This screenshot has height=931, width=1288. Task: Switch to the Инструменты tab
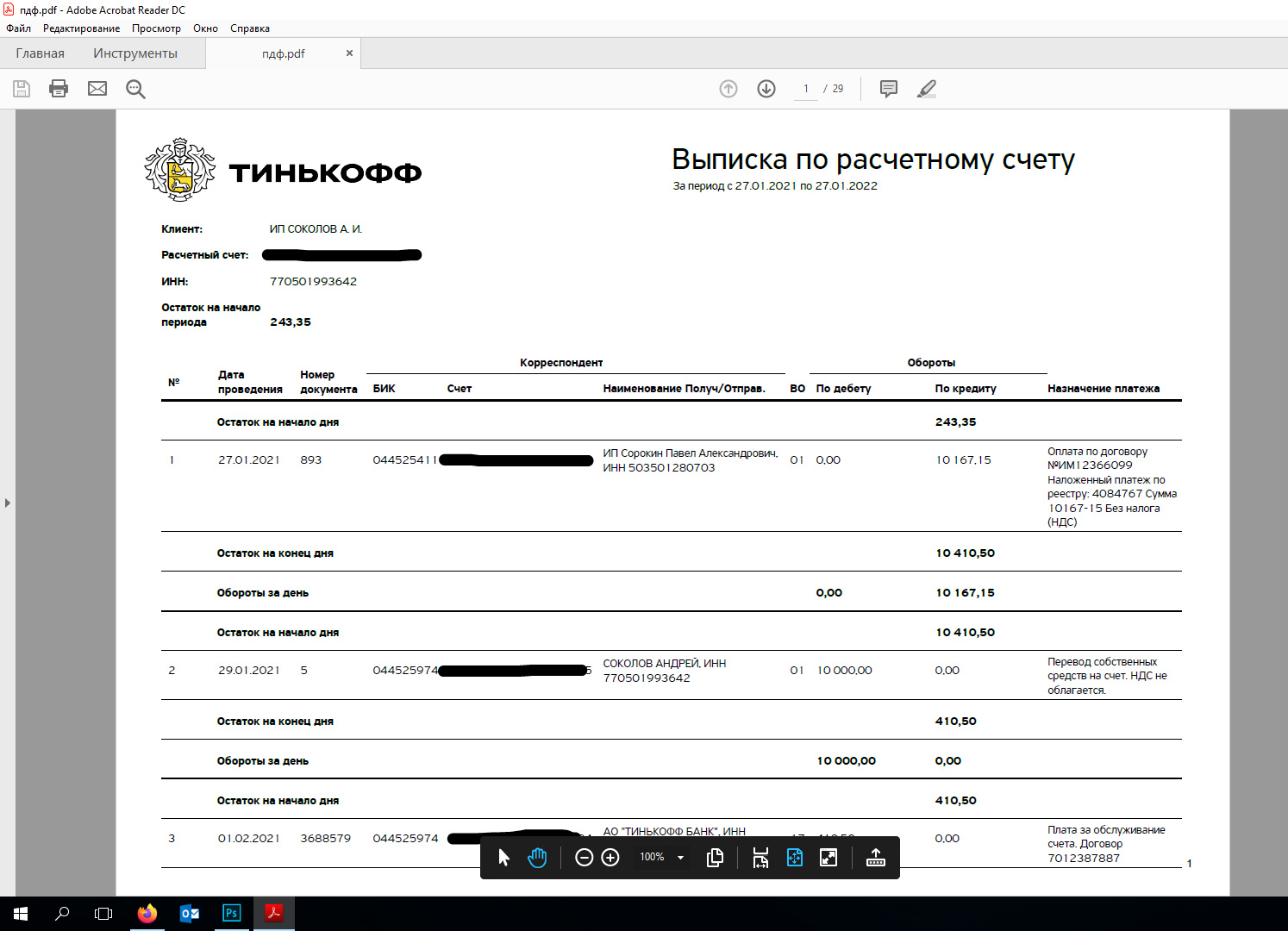point(135,53)
